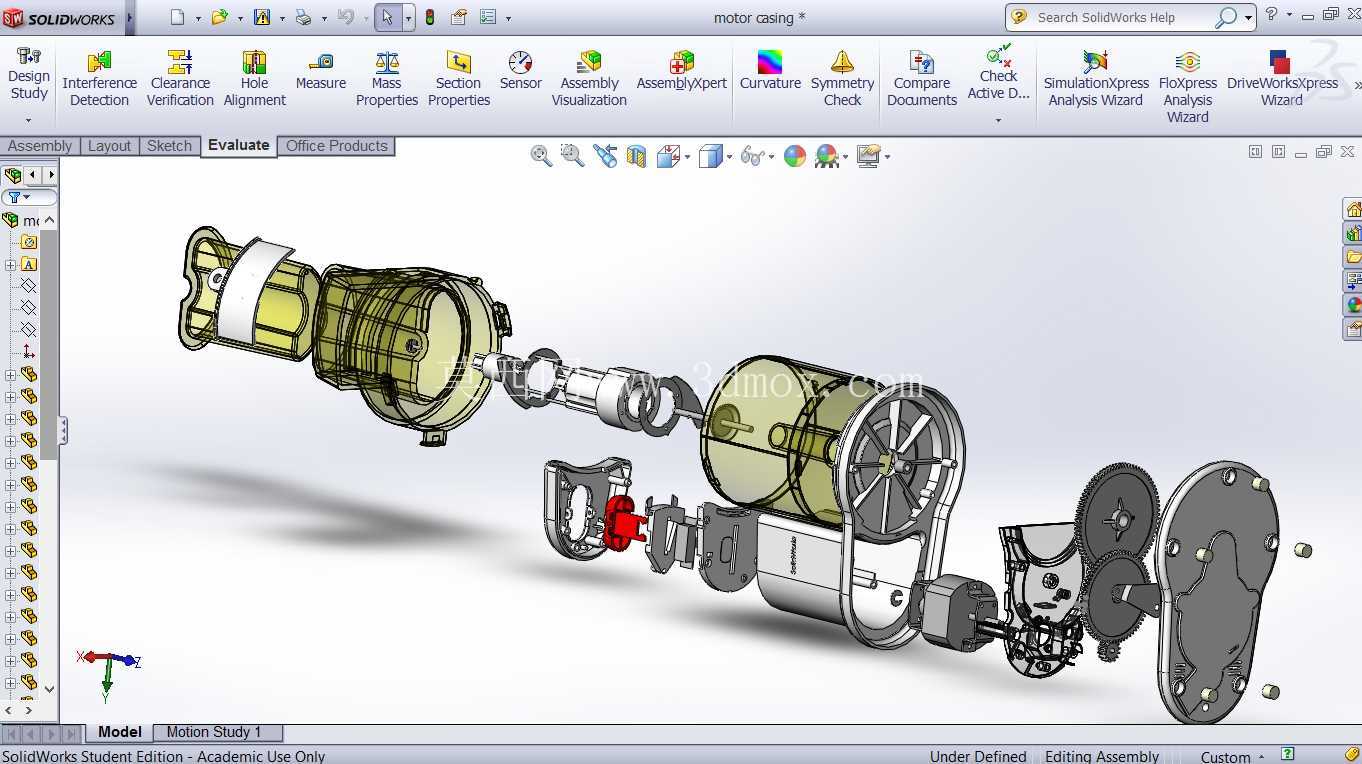Click the filter icon in the FeatureManager

tap(14, 197)
